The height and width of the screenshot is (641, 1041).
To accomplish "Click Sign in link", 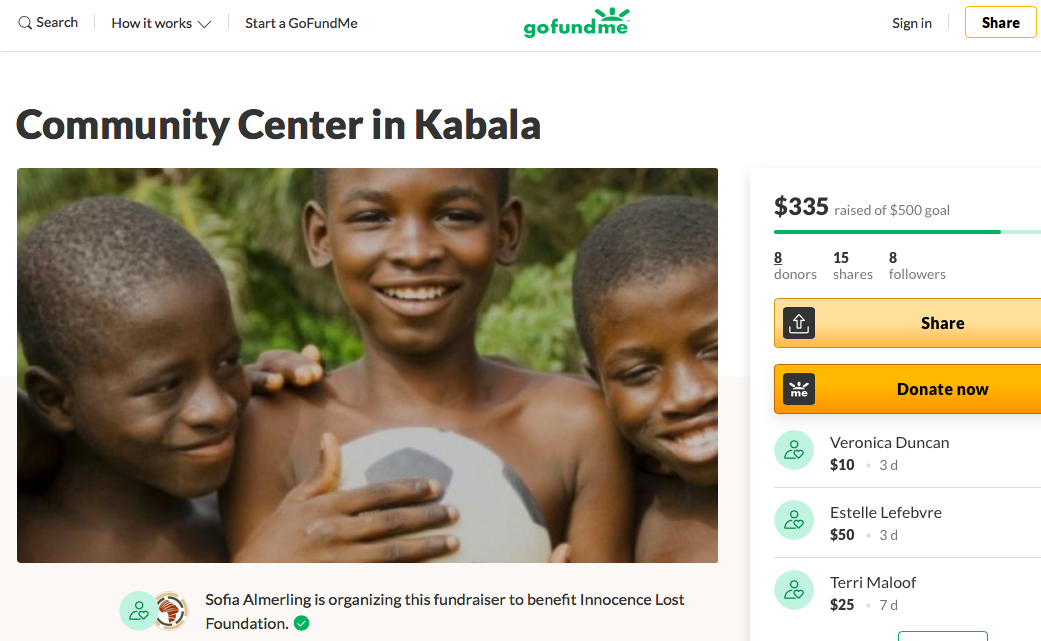I will click(911, 23).
